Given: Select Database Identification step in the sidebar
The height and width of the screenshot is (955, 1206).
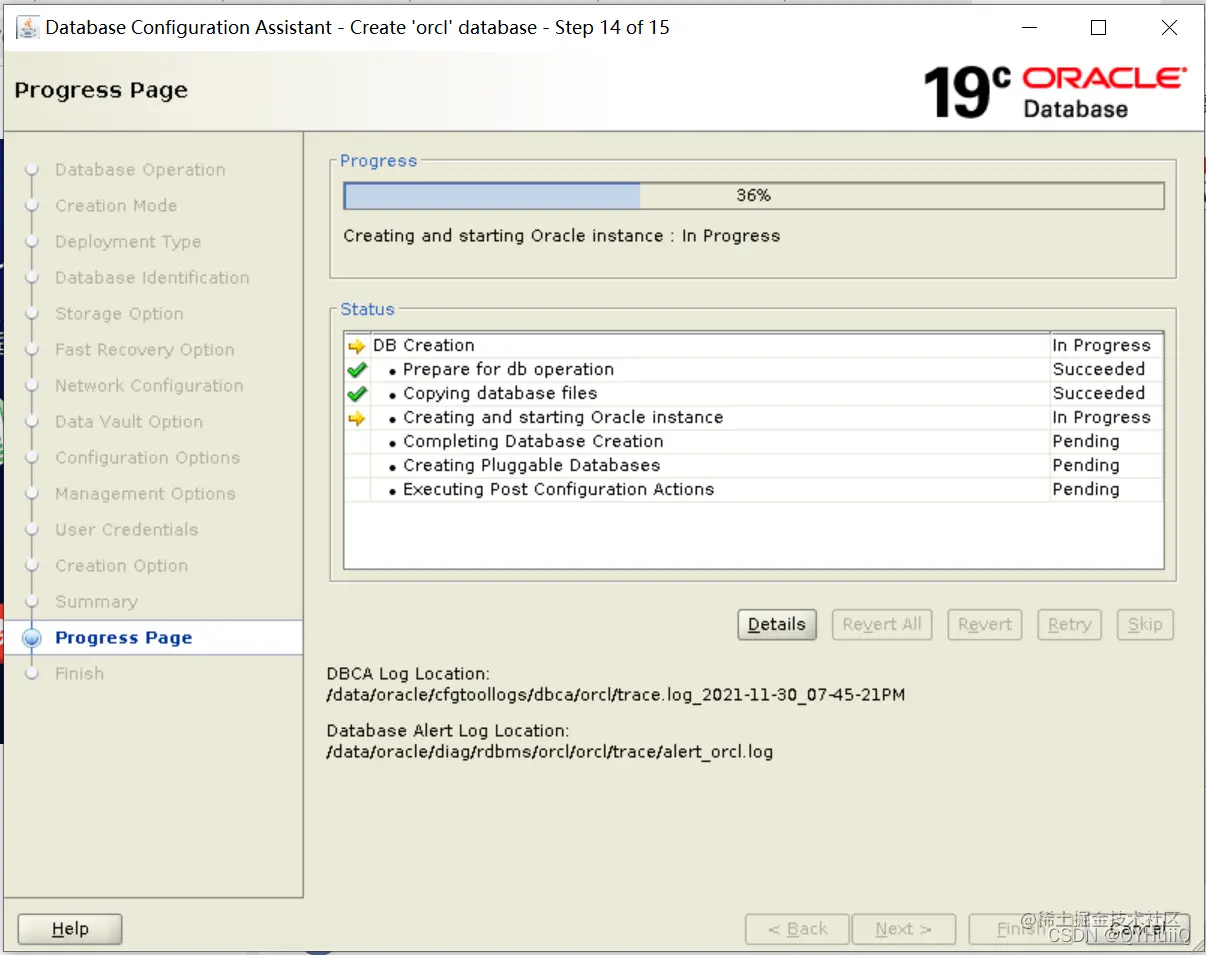Looking at the screenshot, I should coord(152,278).
